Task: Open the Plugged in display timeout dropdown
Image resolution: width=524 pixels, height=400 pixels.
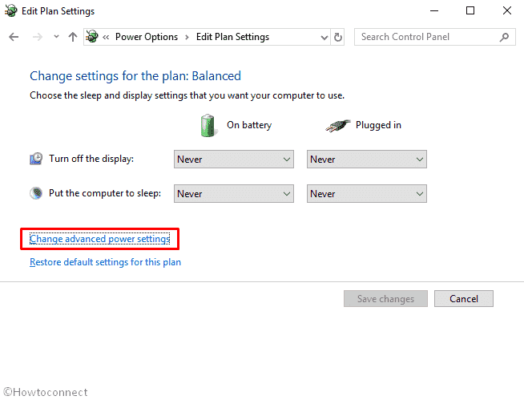Action: (x=367, y=159)
